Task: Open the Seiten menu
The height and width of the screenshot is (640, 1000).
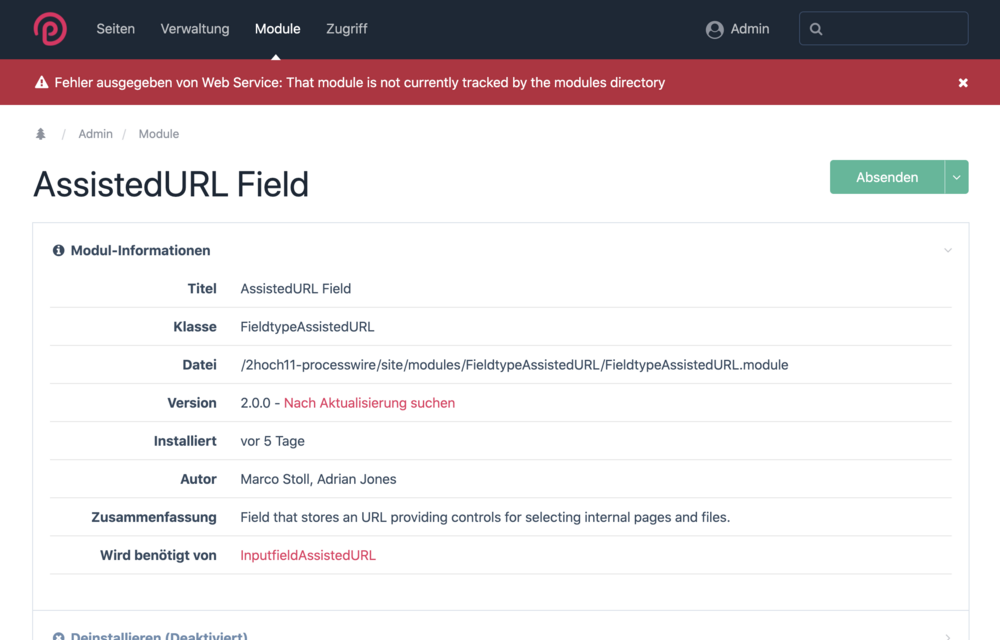Action: pos(115,29)
